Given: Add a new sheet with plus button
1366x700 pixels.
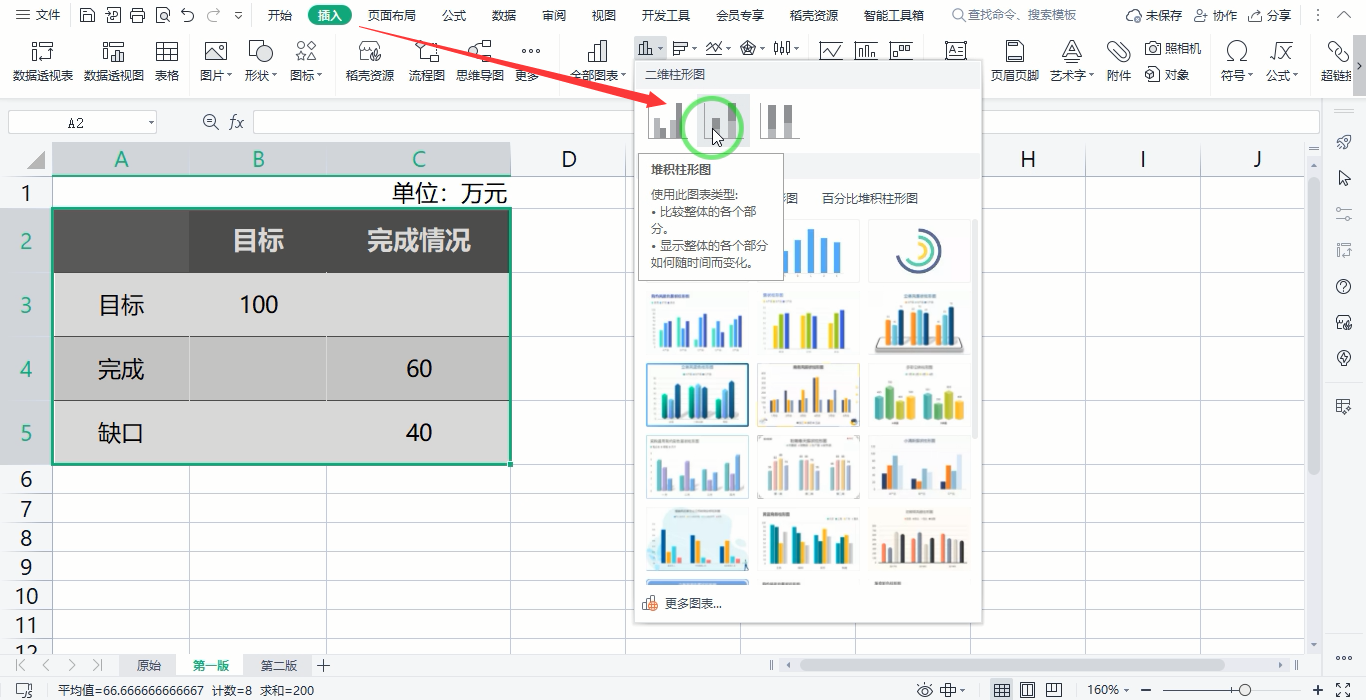Looking at the screenshot, I should click(x=323, y=665).
